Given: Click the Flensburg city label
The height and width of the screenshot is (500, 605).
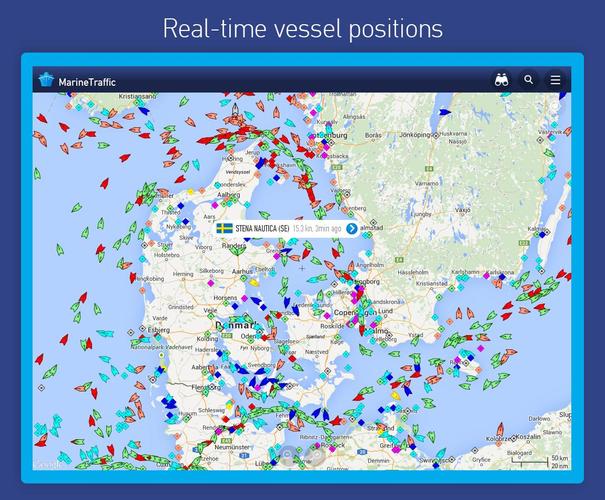Looking at the screenshot, I should (x=206, y=387).
